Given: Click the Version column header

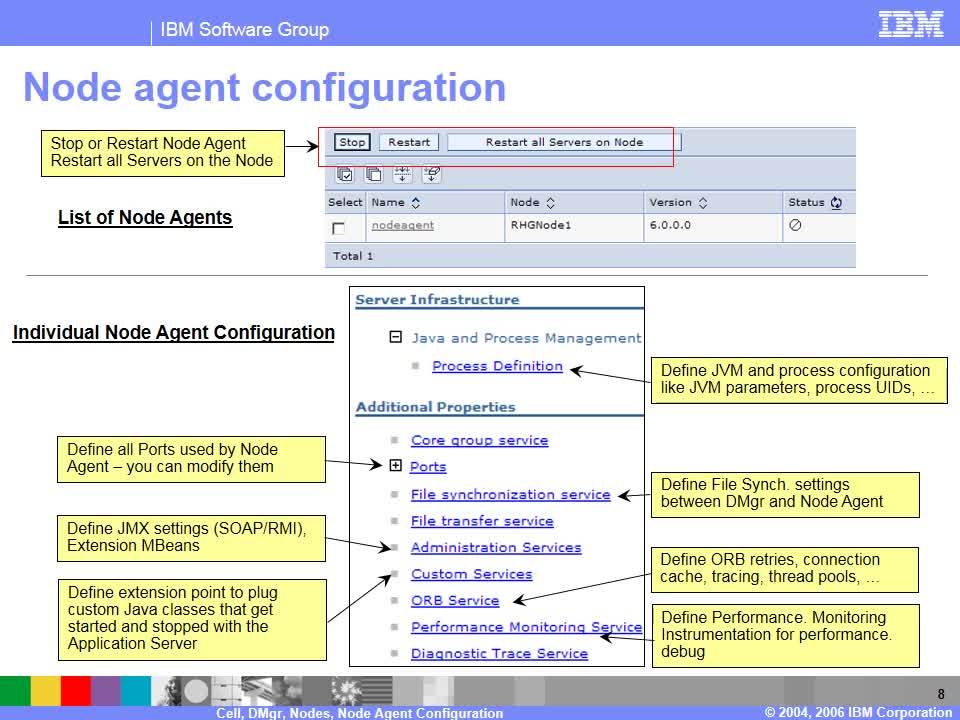Looking at the screenshot, I should click(670, 202).
